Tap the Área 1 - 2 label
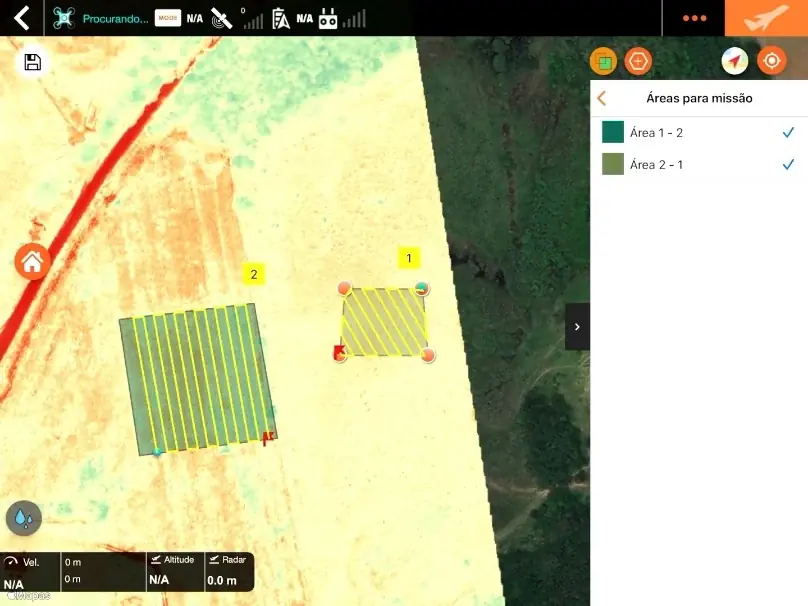This screenshot has height=606, width=808. click(656, 132)
